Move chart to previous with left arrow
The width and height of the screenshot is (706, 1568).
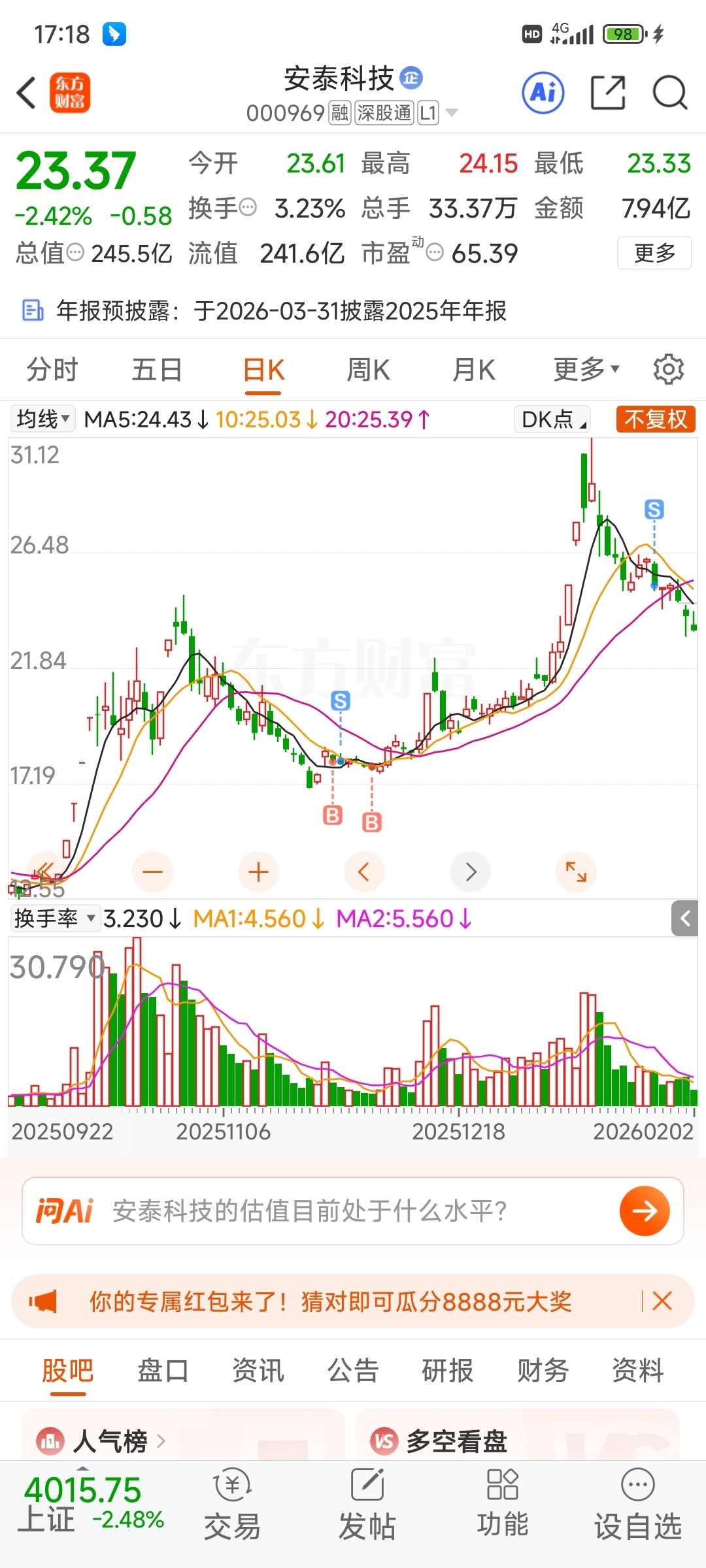[364, 872]
